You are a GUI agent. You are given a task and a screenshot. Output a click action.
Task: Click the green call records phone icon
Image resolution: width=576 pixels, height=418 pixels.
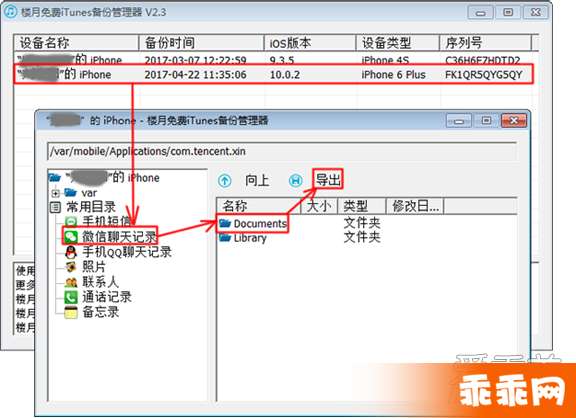coord(71,297)
